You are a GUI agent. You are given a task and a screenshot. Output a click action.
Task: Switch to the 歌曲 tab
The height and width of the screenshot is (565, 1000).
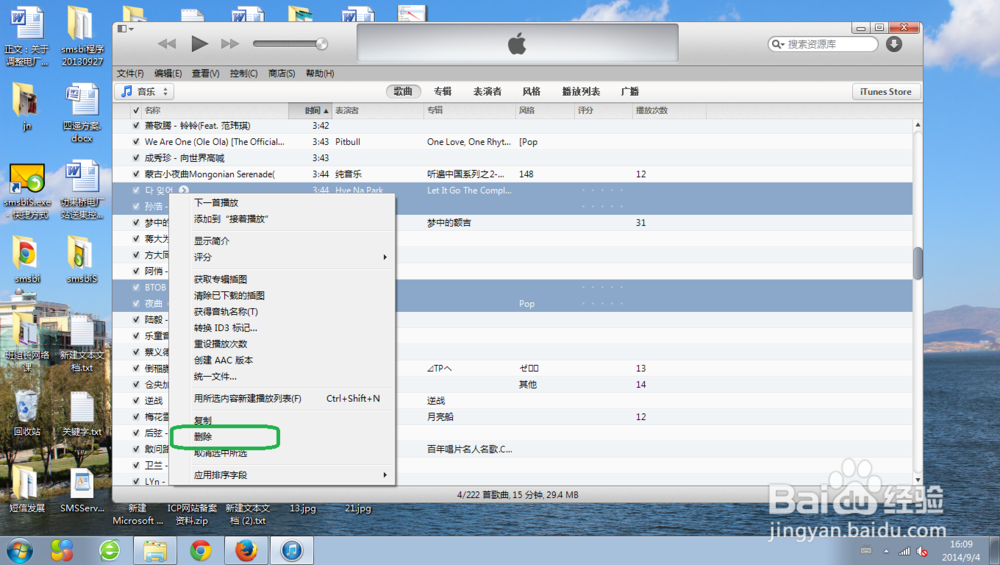click(x=402, y=91)
